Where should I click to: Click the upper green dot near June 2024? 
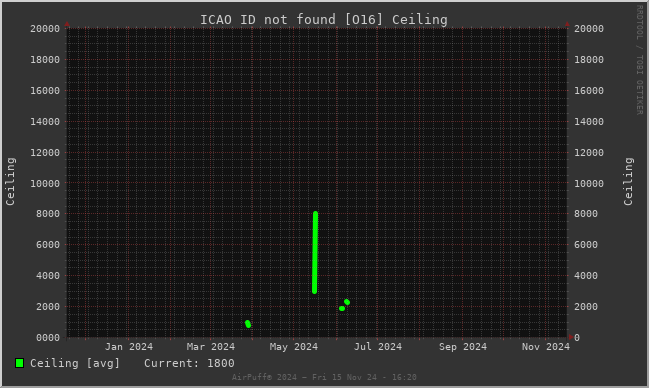tap(347, 302)
